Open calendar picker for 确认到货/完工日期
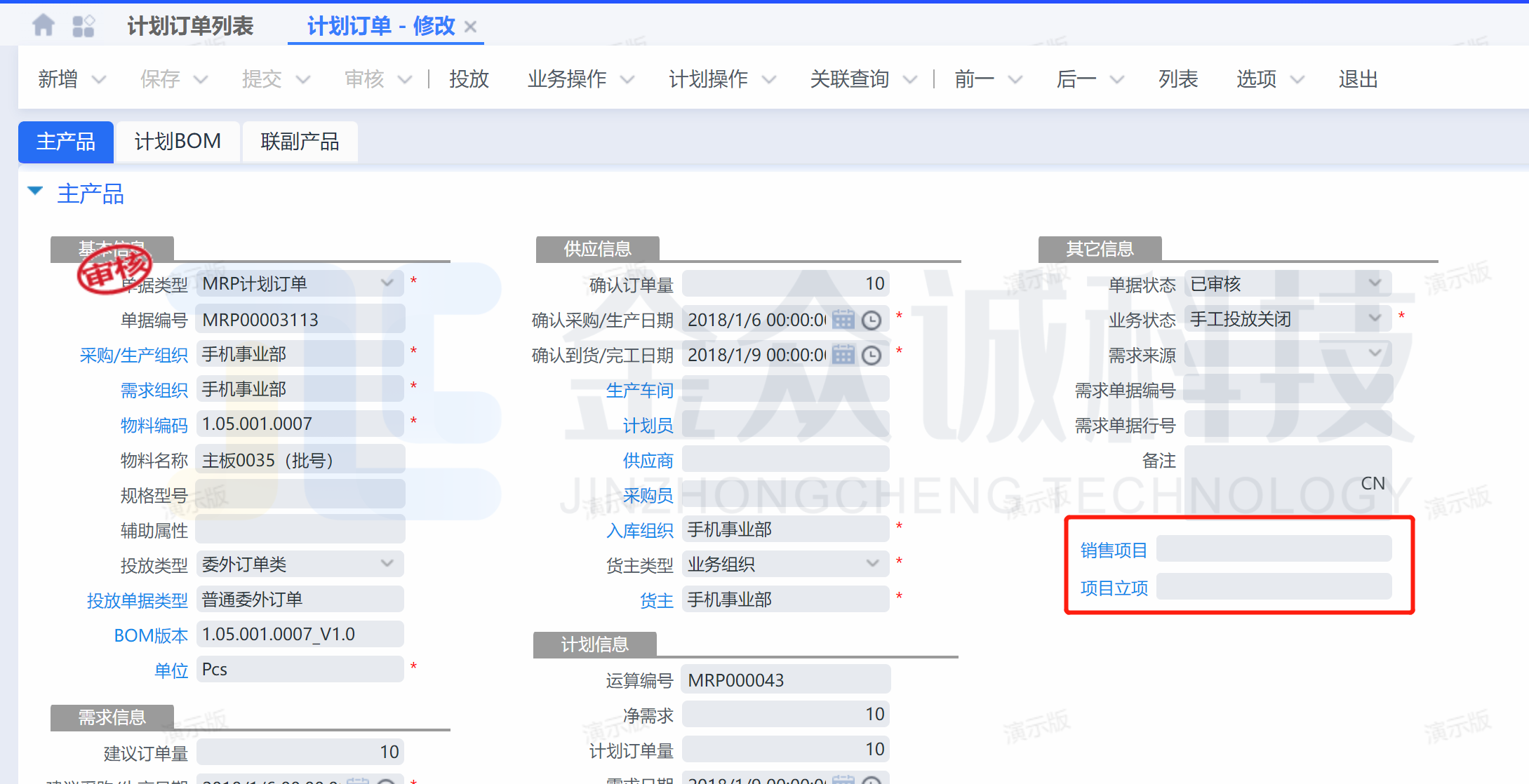 pos(843,355)
